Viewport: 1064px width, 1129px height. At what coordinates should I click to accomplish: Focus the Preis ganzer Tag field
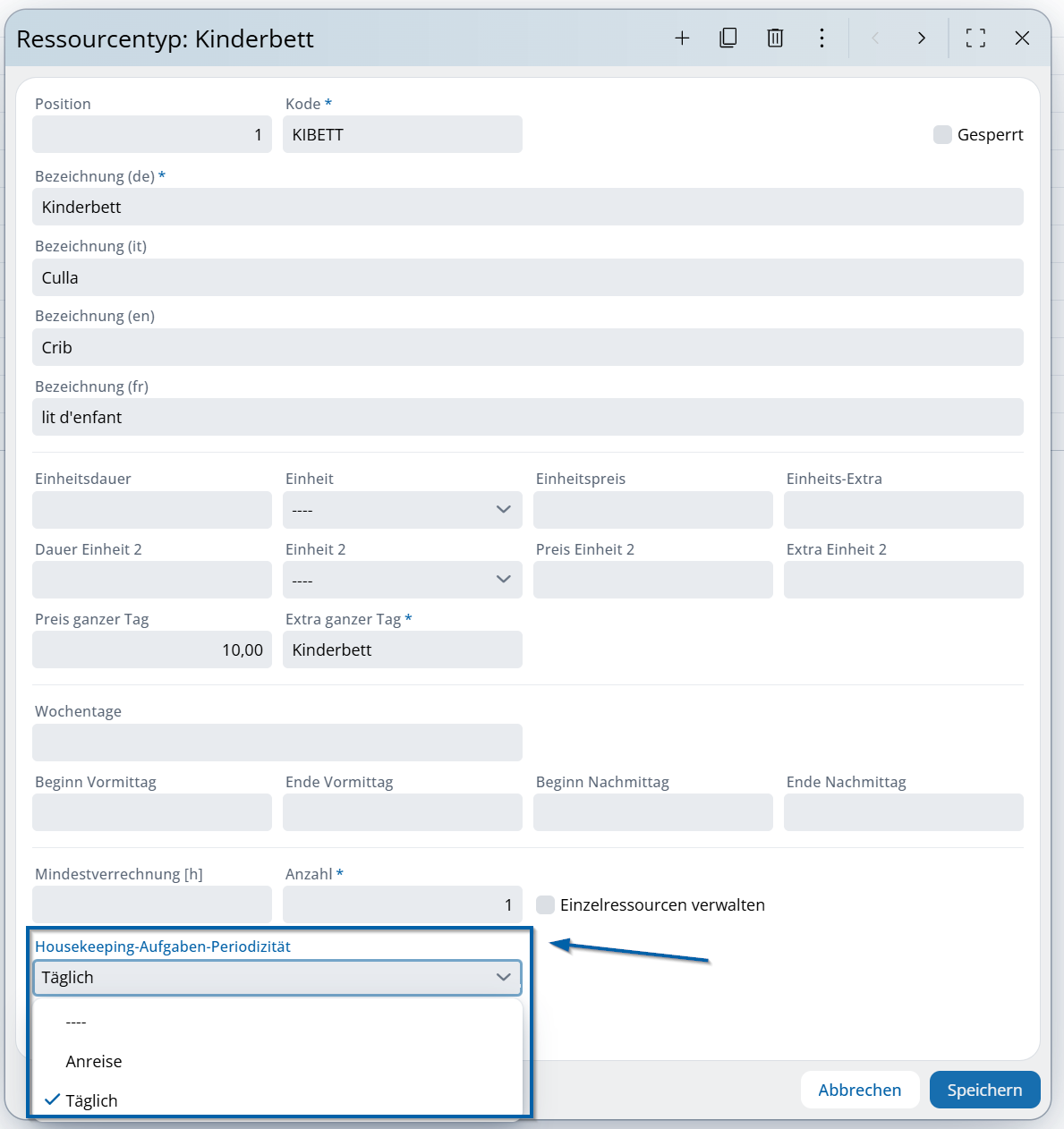[152, 649]
